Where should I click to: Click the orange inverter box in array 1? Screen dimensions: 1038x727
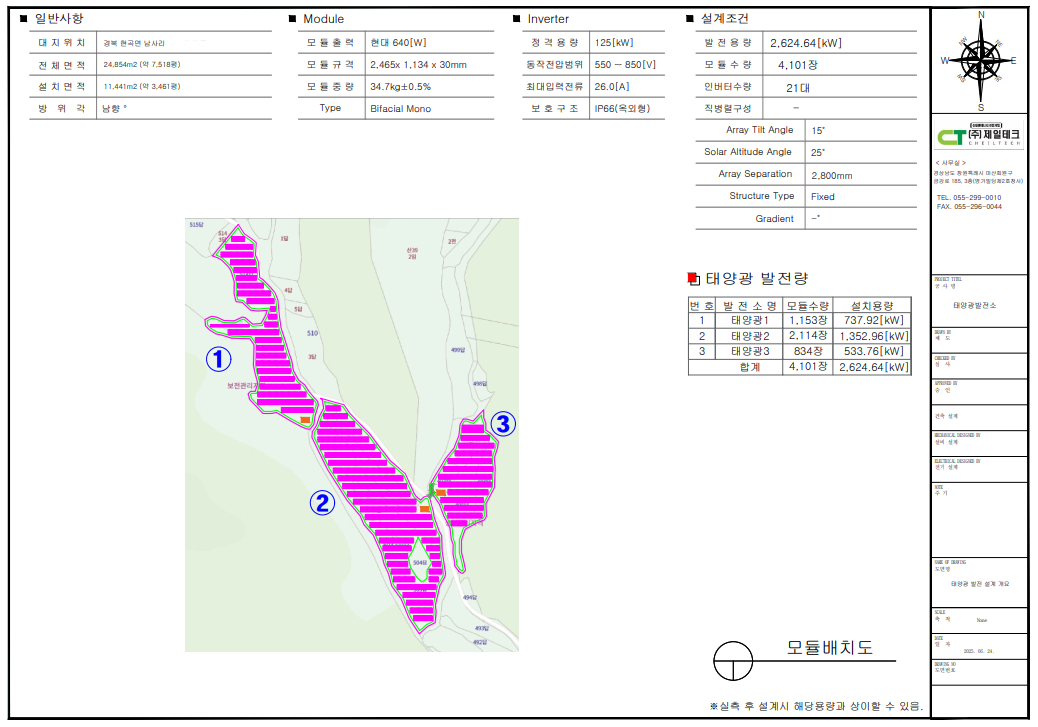[305, 420]
